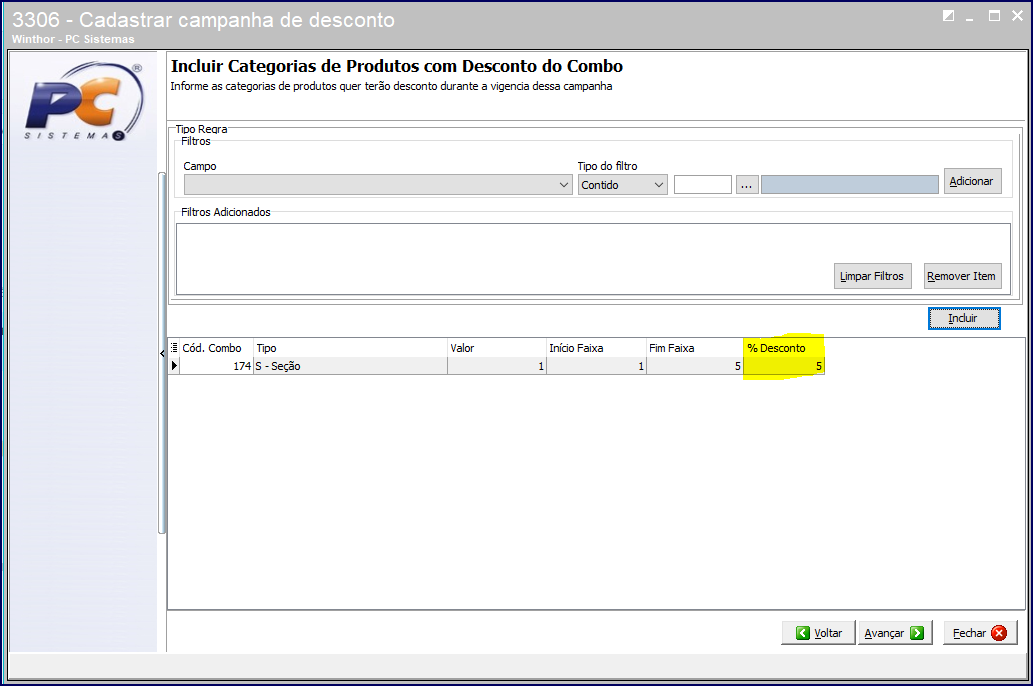This screenshot has width=1033, height=686.
Task: Click the Fim Faixa column header
Action: point(695,348)
